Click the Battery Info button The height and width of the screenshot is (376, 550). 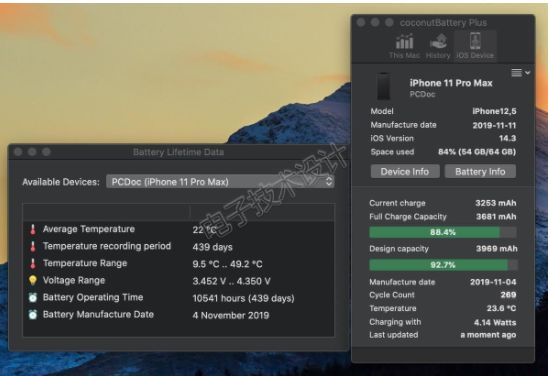pyautogui.click(x=480, y=172)
